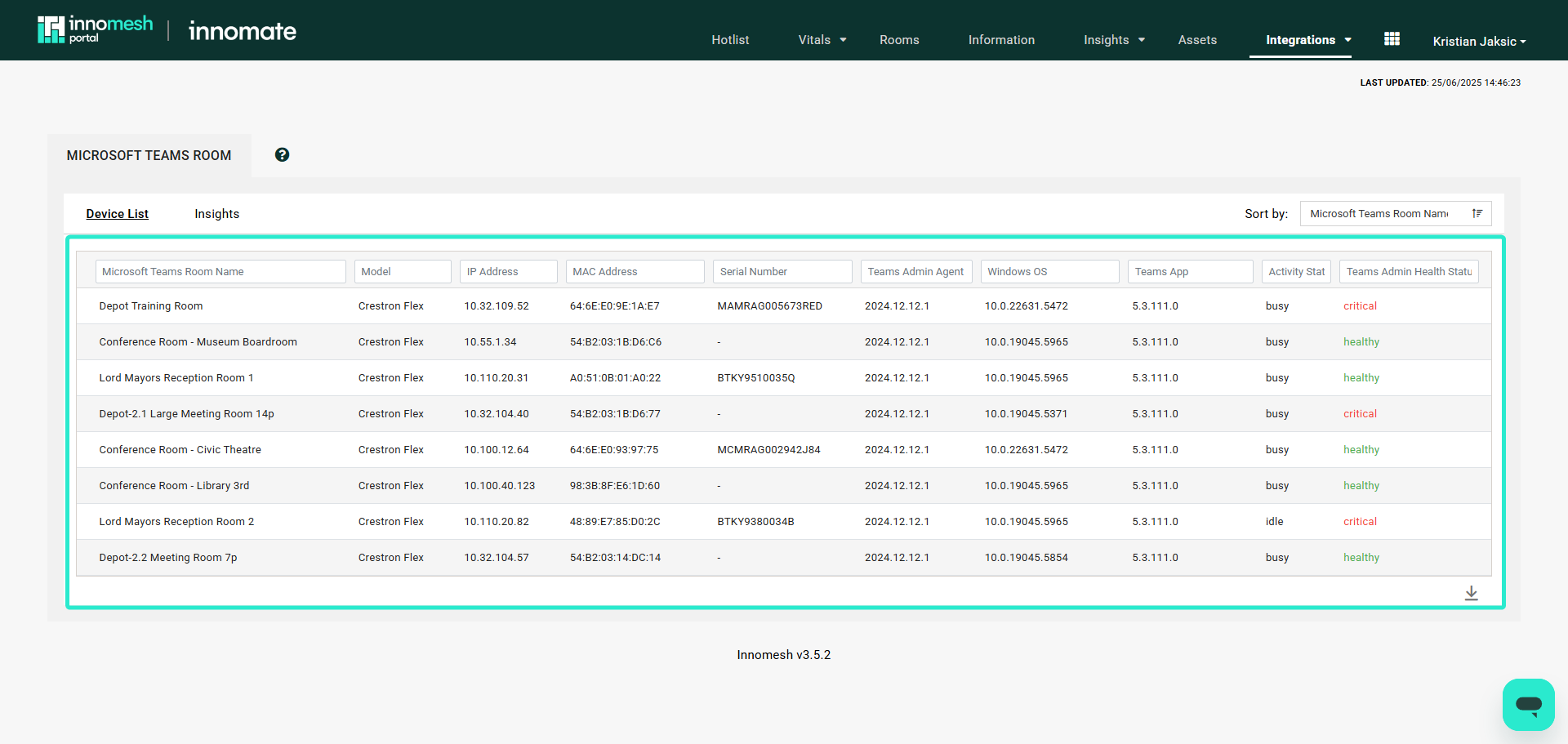1568x744 pixels.
Task: Filter by Microsoft Teams Room Name
Action: (x=220, y=272)
